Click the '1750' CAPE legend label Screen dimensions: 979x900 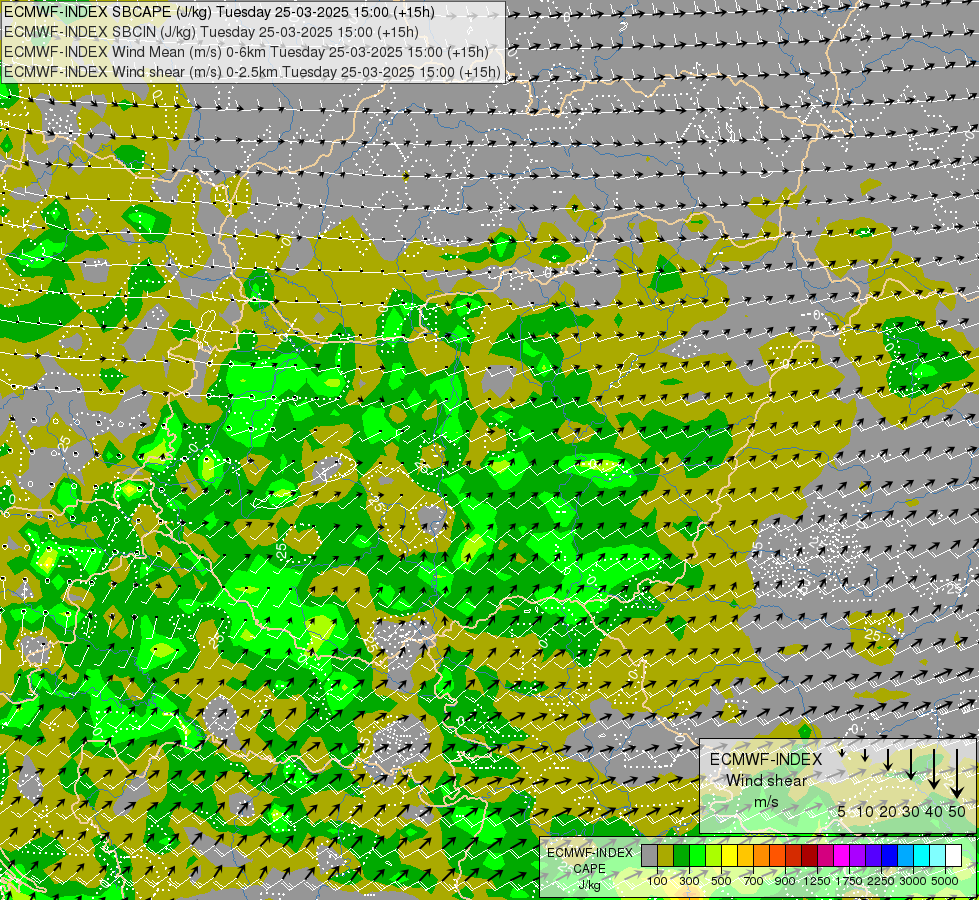tap(849, 882)
